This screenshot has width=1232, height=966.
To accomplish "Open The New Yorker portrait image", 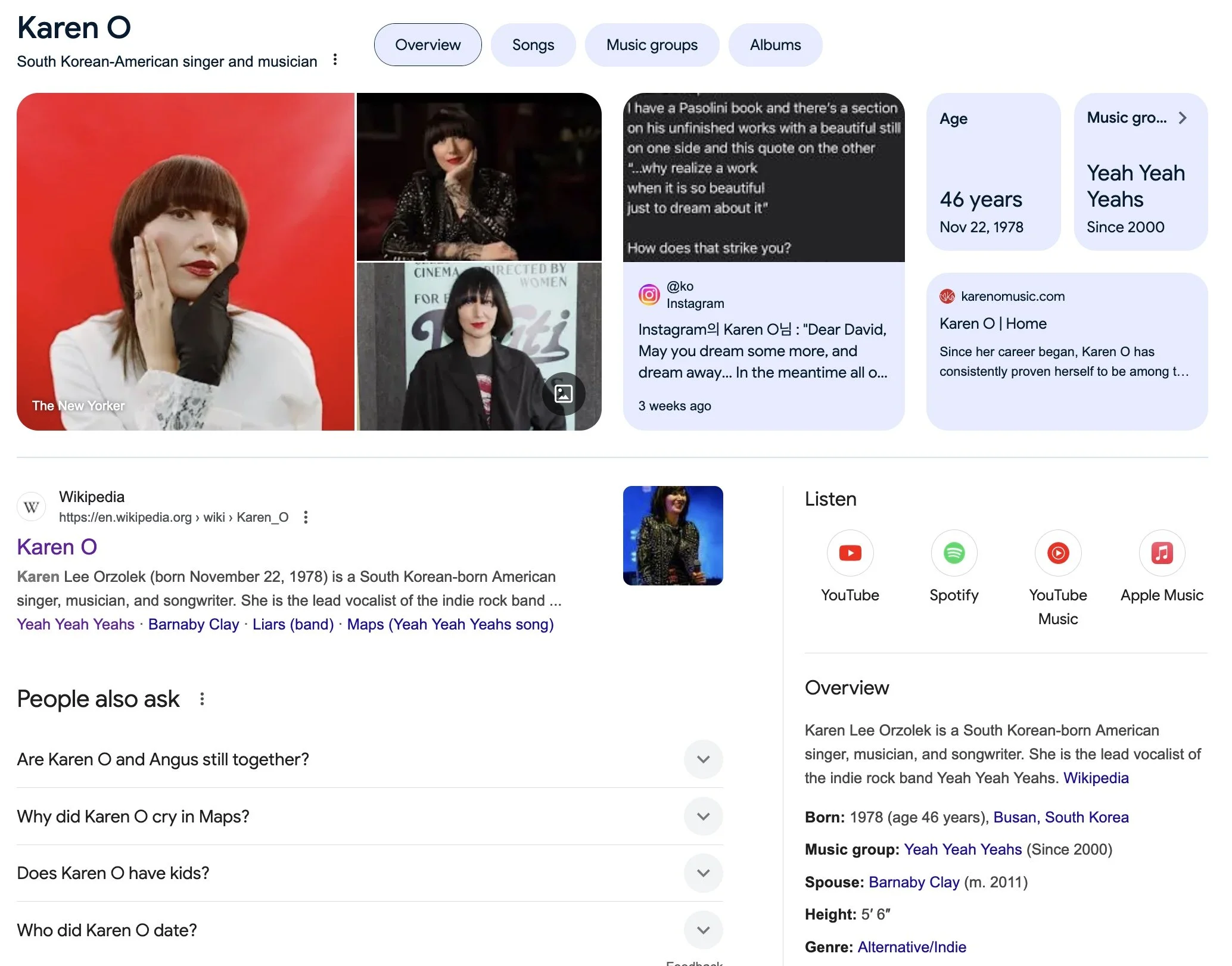I will pos(185,261).
